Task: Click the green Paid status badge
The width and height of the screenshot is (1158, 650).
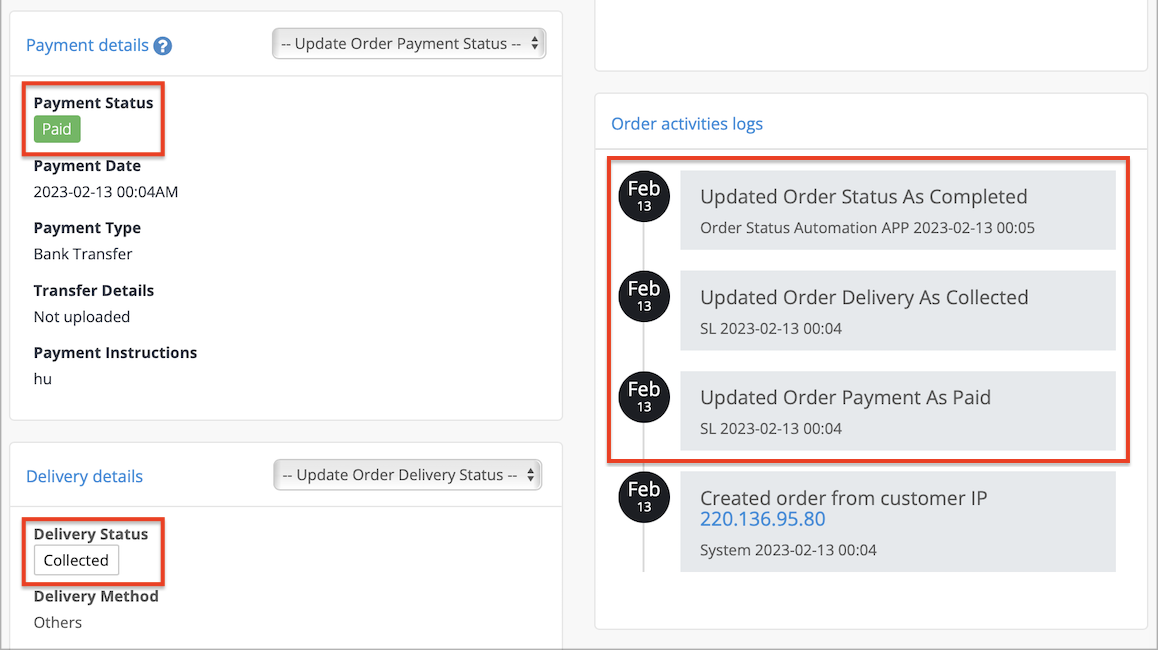Action: 57,129
